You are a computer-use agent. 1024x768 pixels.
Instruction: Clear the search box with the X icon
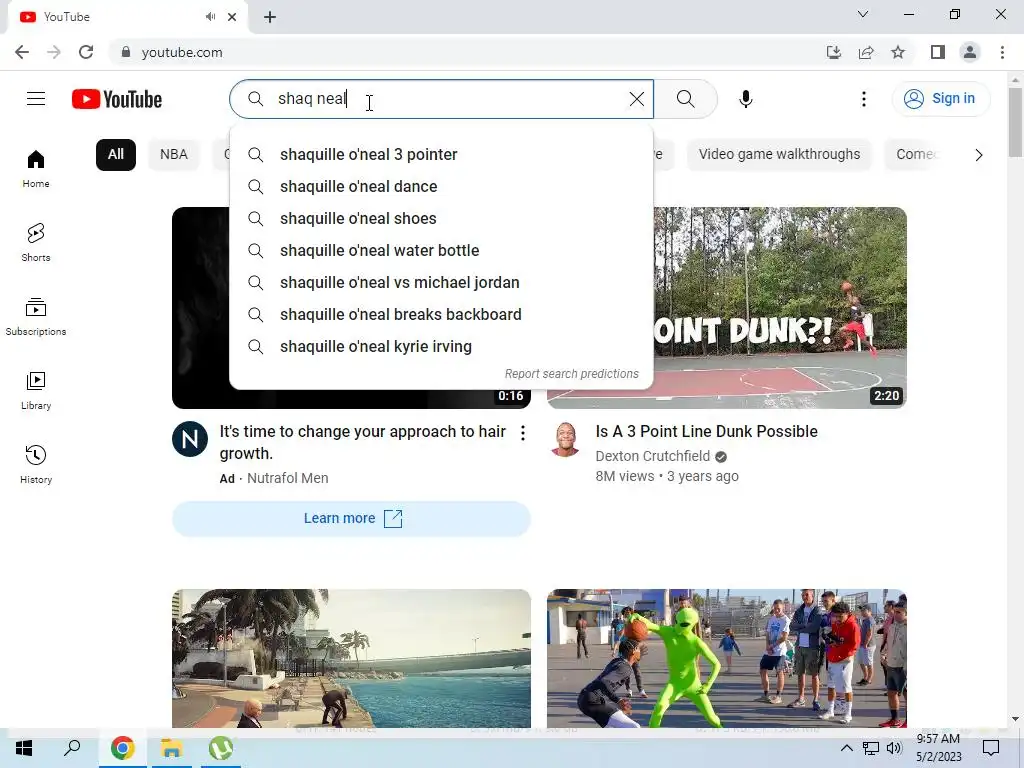[636, 99]
